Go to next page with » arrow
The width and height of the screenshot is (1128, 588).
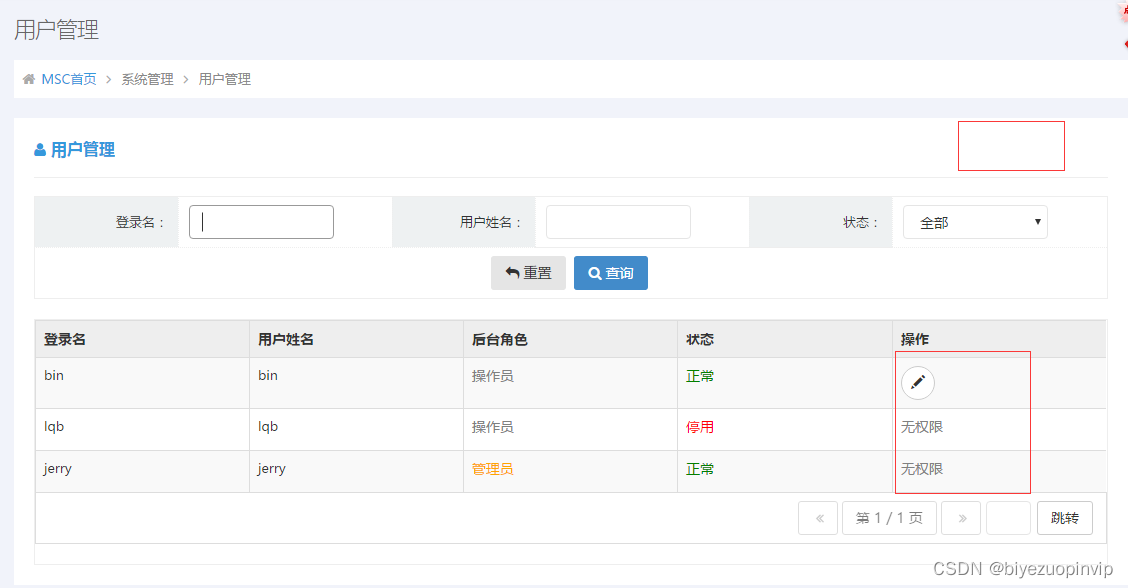pos(961,518)
